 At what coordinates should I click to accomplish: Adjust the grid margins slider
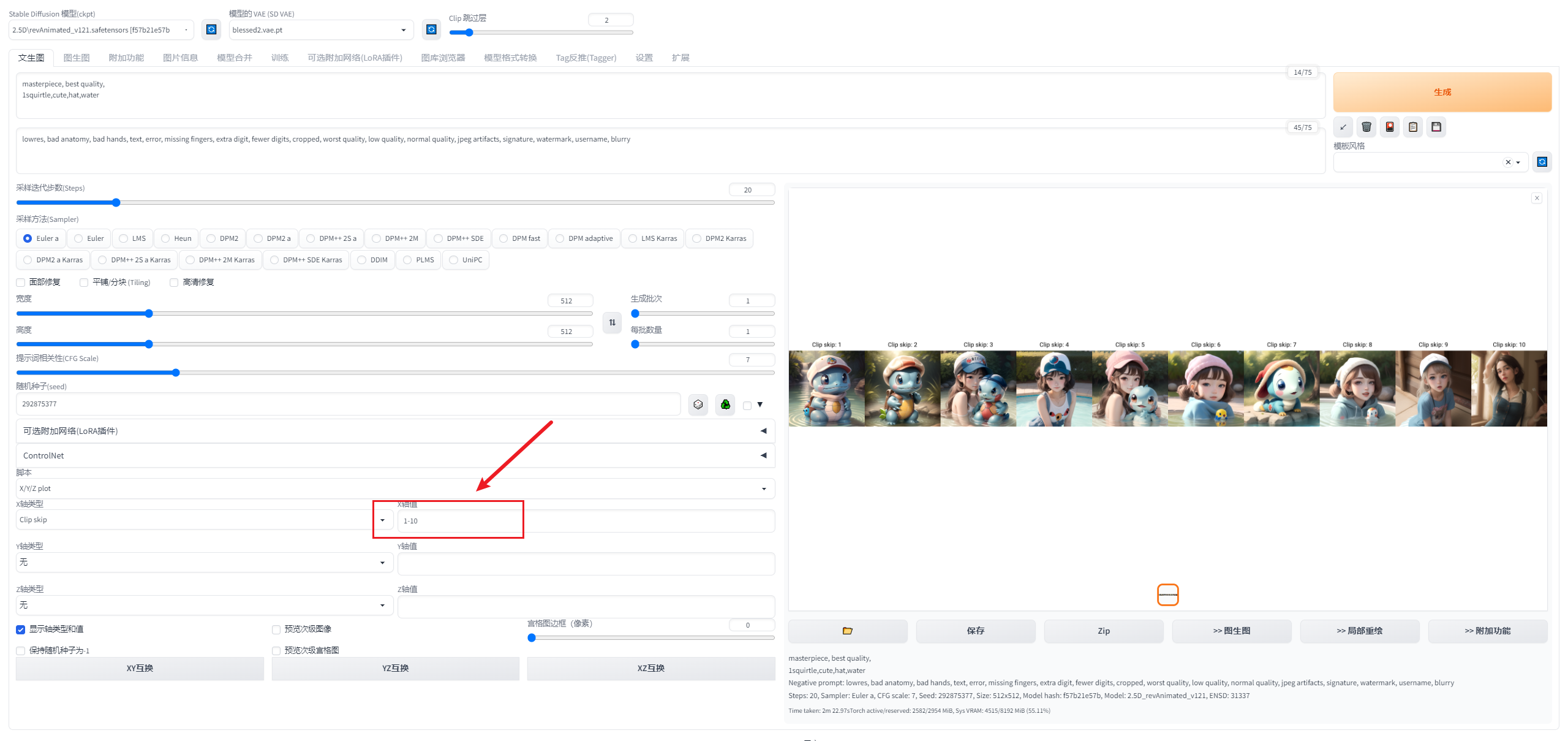(651, 638)
